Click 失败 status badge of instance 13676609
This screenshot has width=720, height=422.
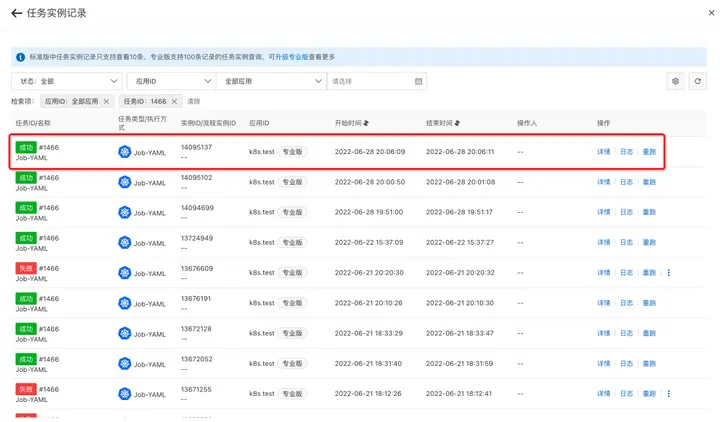[26, 268]
